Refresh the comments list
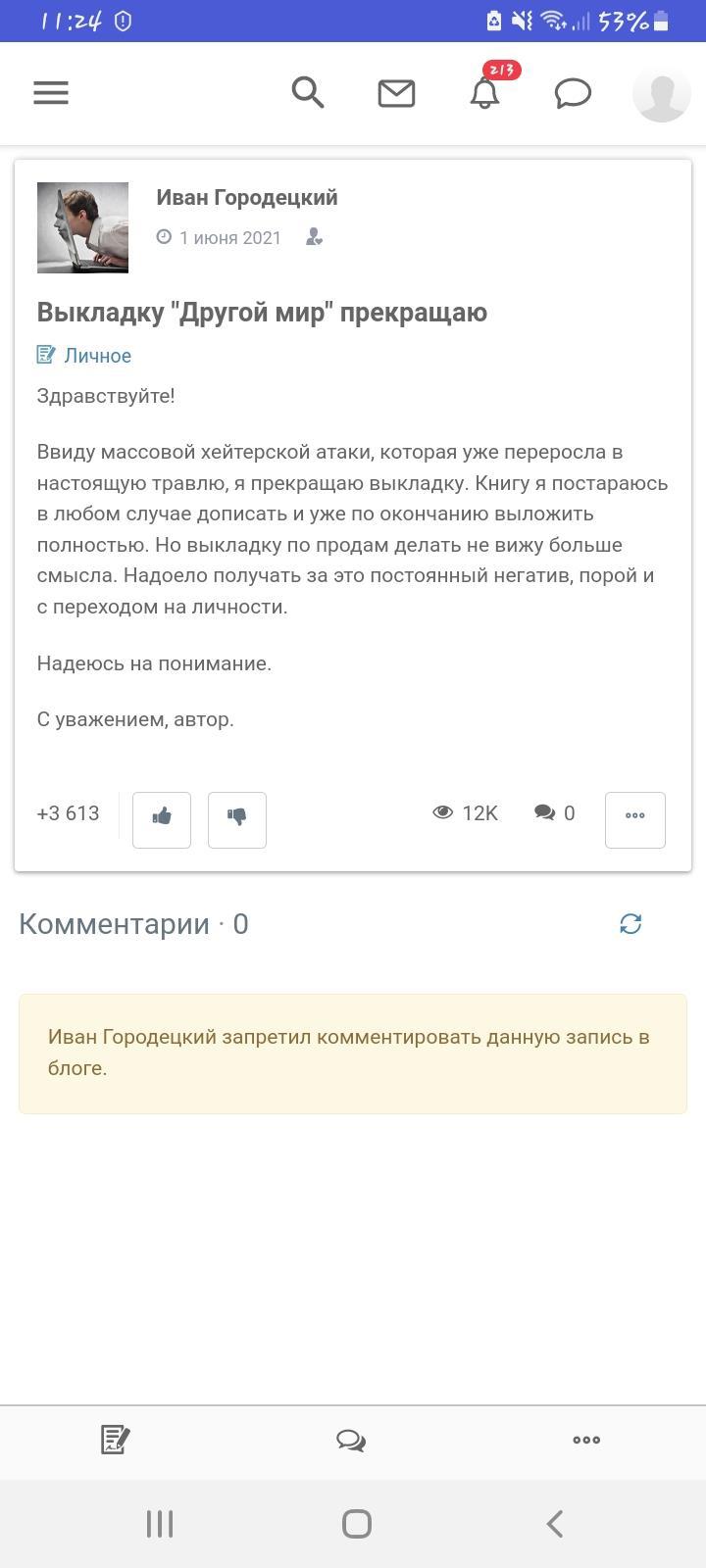Screen dimensions: 706x1568 pyautogui.click(x=630, y=924)
